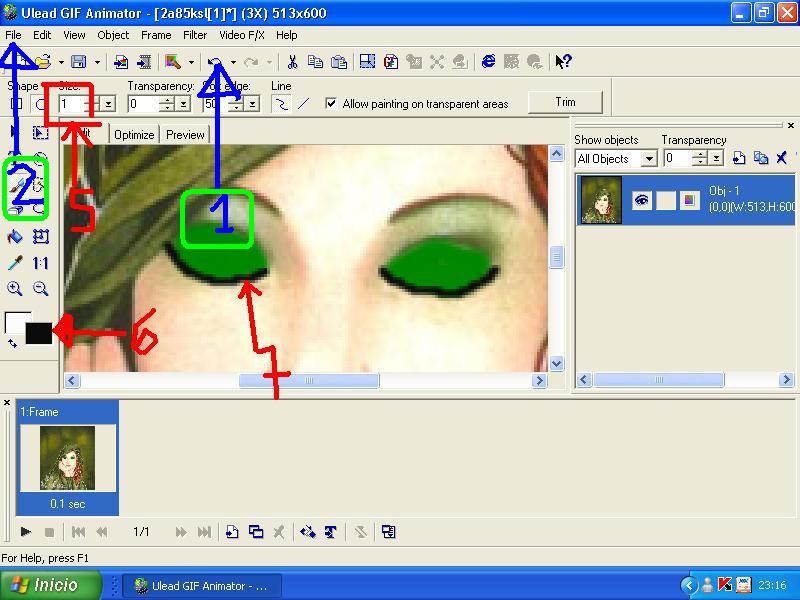Select the Transform tool
Image resolution: width=800 pixels, height=600 pixels.
pos(40,236)
